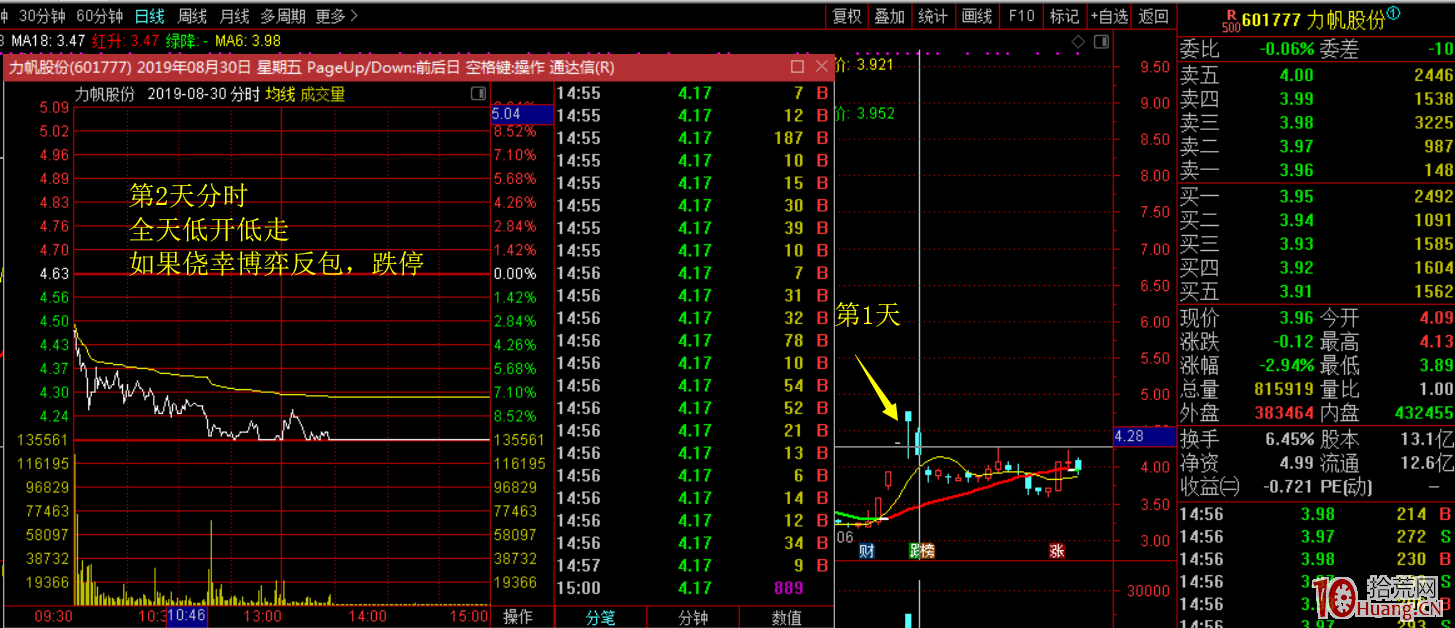Activate the 画线 drawing tool
The width and height of the screenshot is (1455, 628).
point(977,16)
